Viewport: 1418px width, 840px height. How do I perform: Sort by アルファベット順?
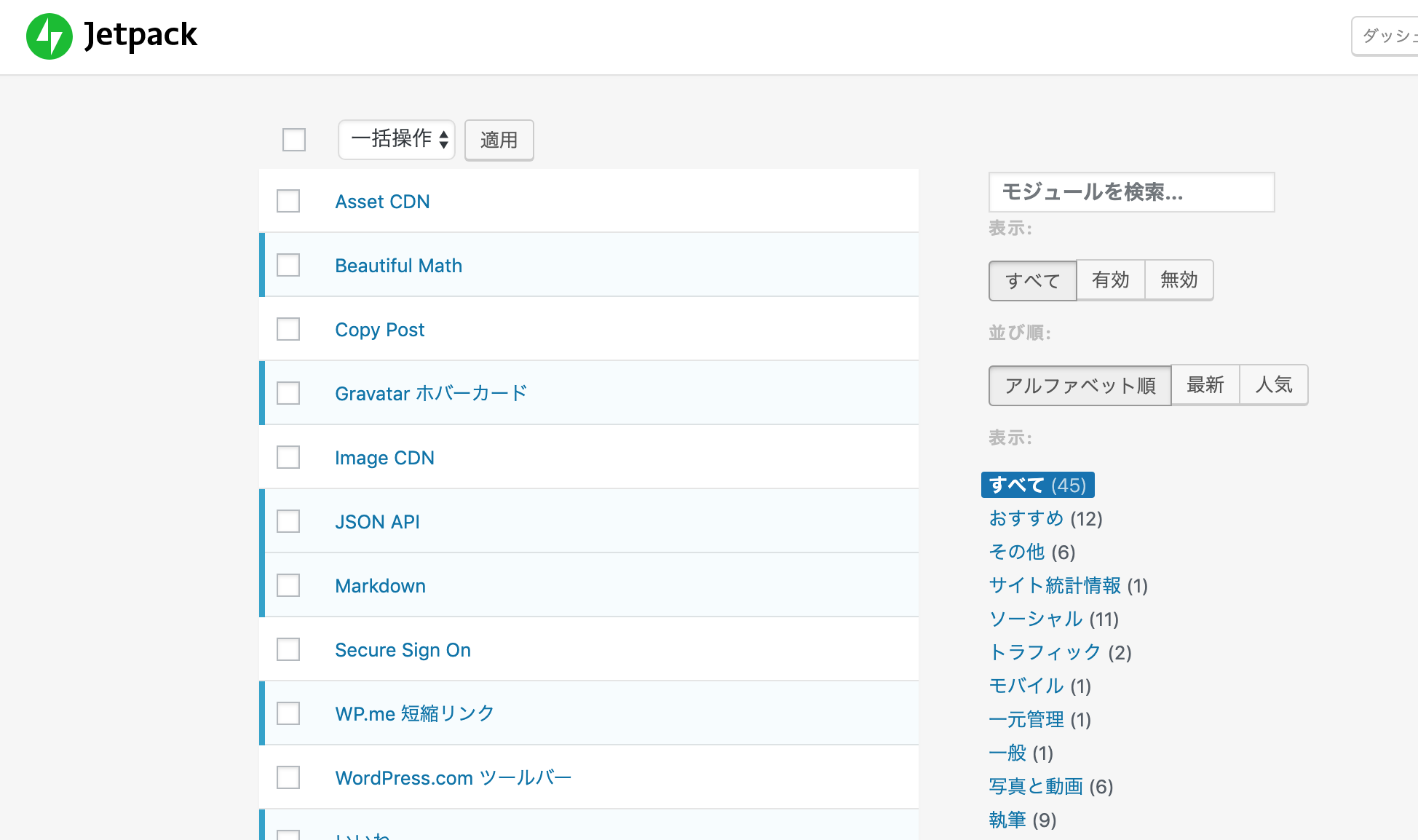pos(1080,385)
